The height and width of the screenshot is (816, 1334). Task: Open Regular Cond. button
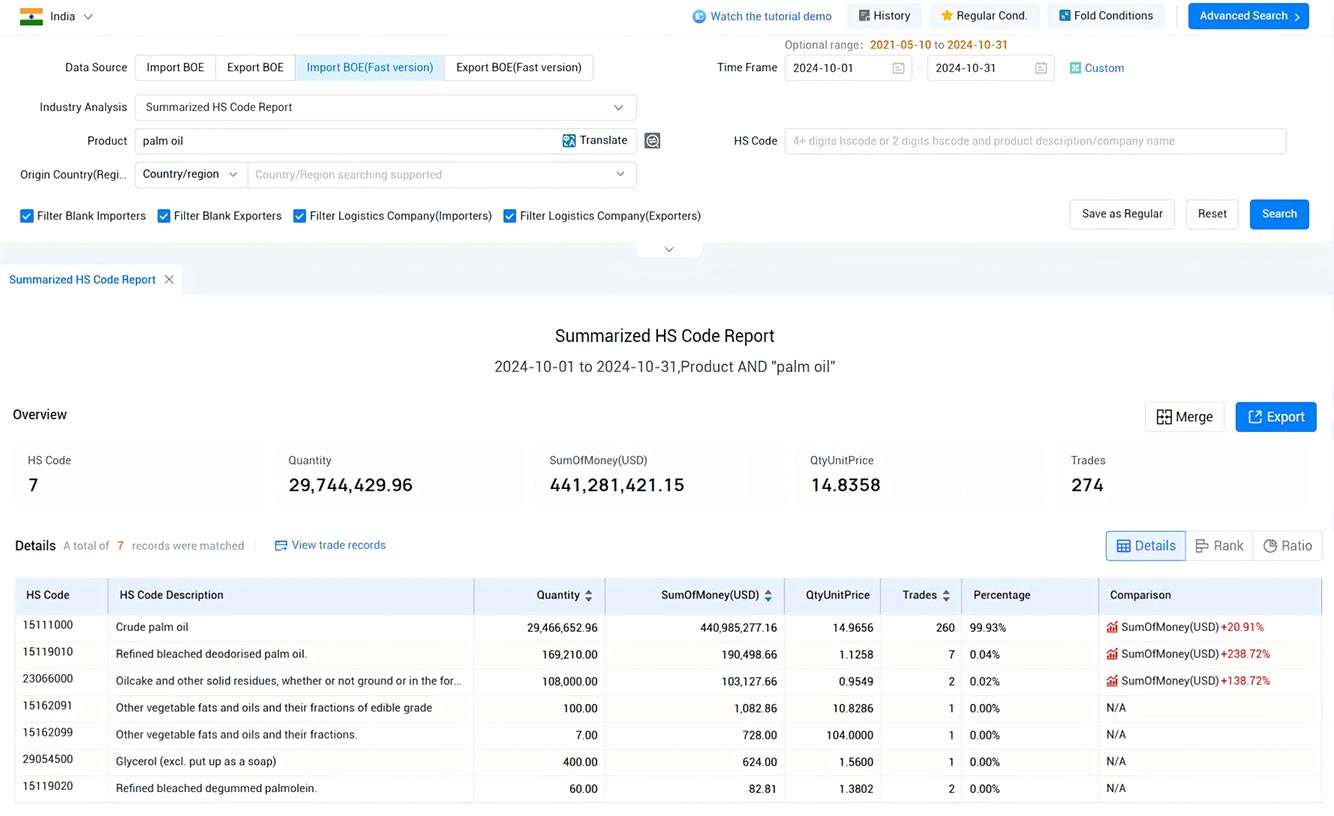pos(984,16)
